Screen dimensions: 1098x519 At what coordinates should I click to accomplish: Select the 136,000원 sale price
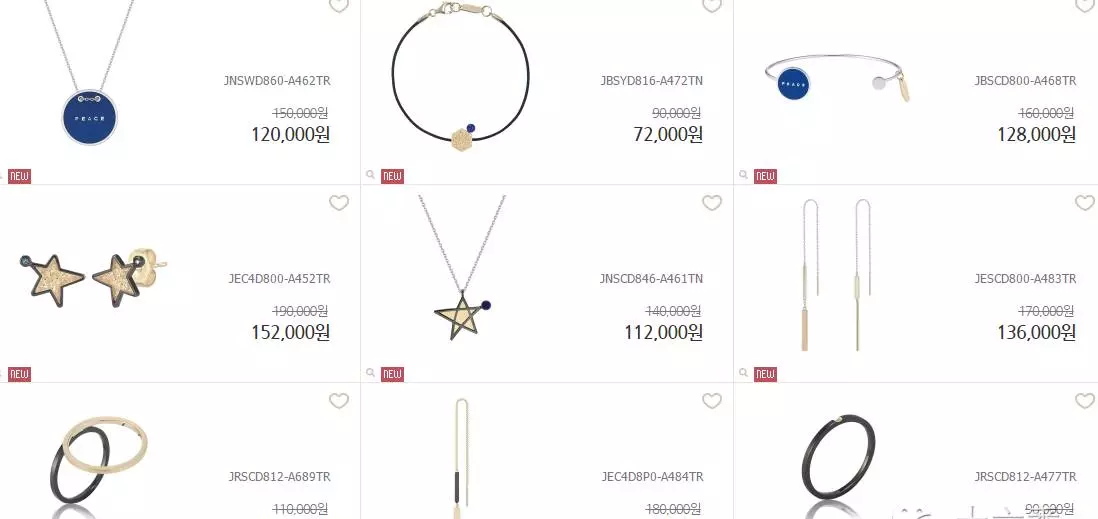click(1036, 333)
